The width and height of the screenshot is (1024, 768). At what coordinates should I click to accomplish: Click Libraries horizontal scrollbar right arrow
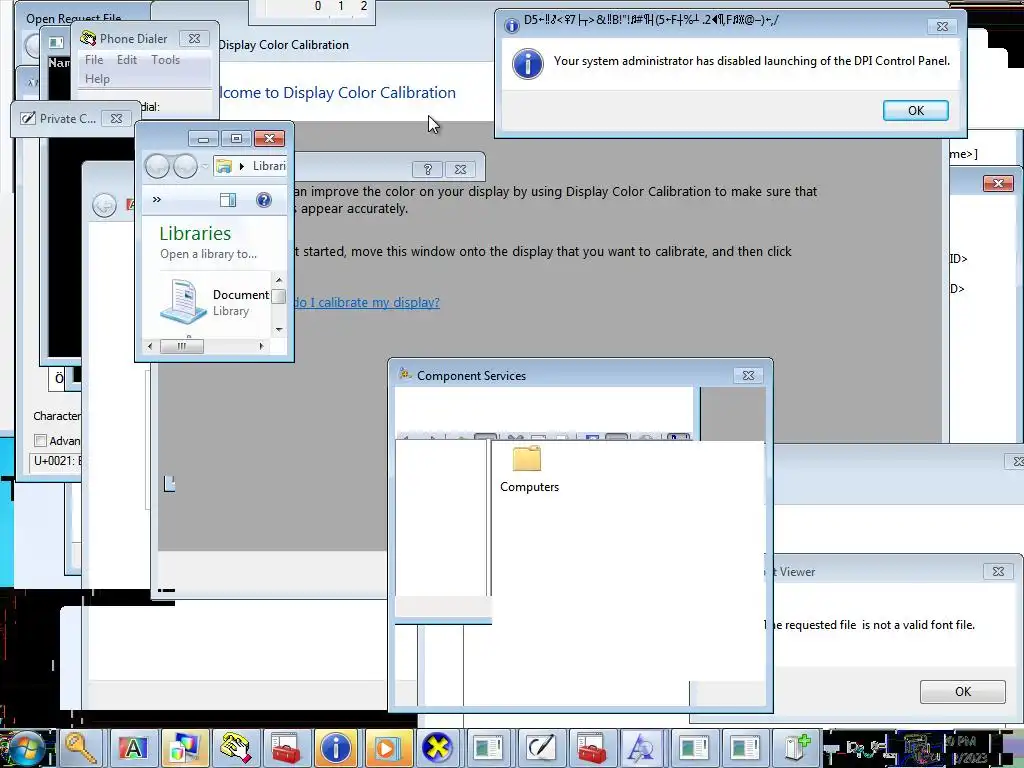point(261,346)
